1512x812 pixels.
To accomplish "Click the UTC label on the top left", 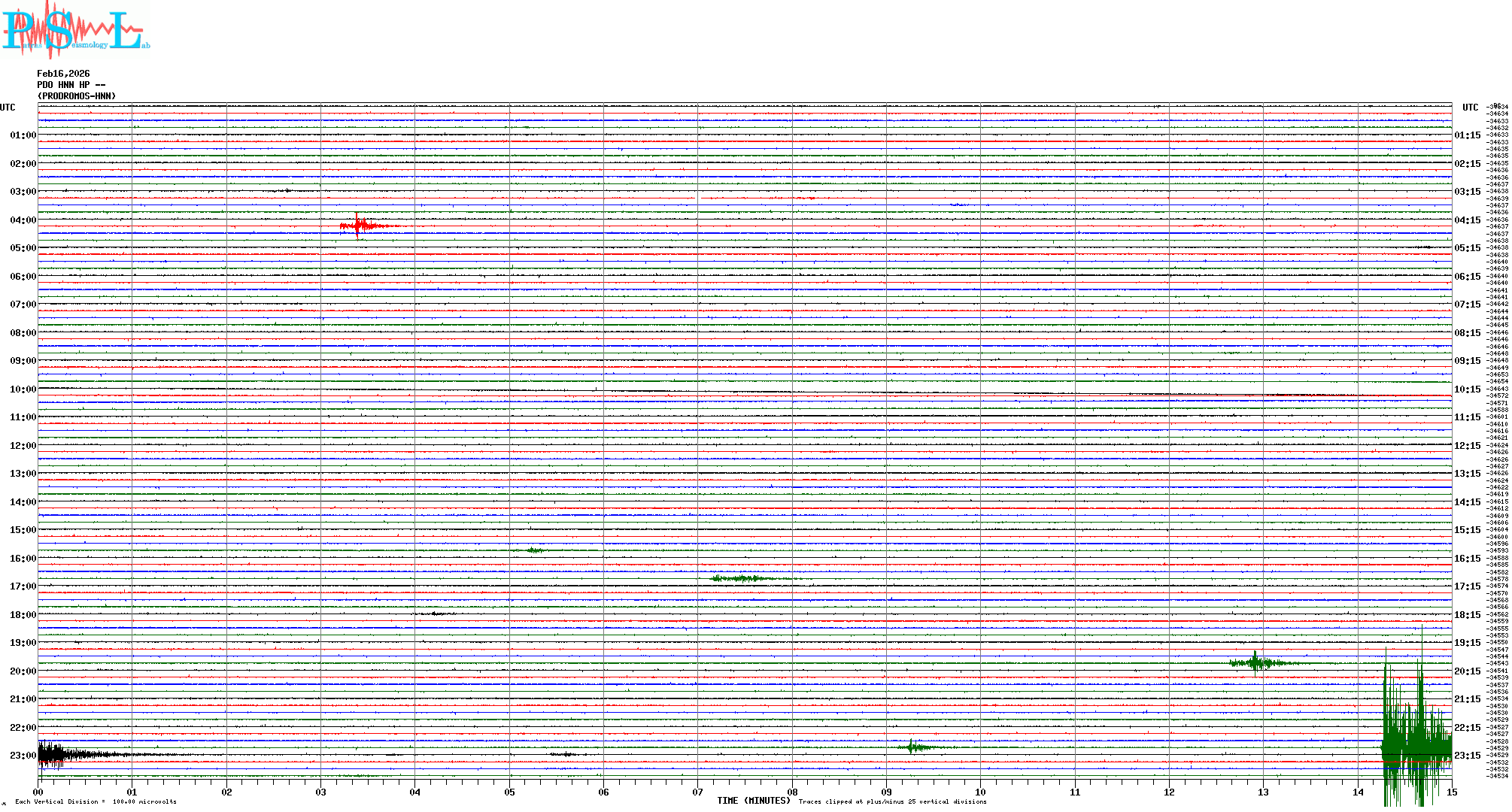I will click(8, 108).
